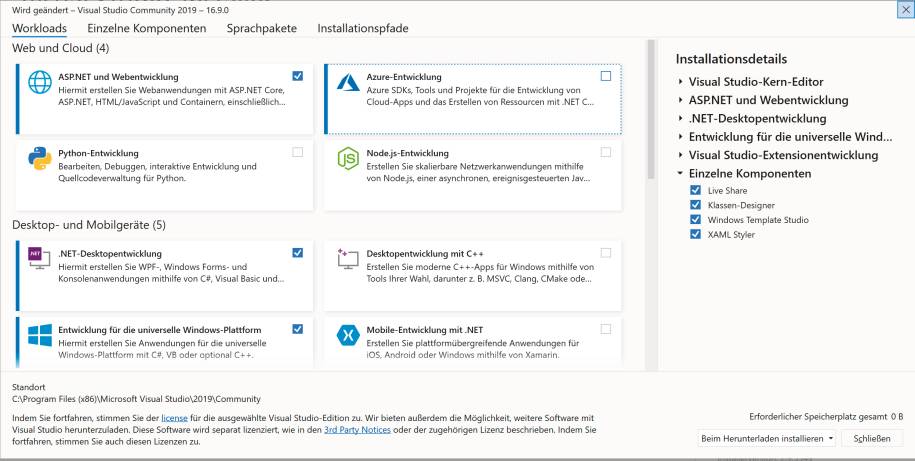Click the Desktopentwicklung mit C++ icon
The height and width of the screenshot is (461, 915).
[348, 259]
